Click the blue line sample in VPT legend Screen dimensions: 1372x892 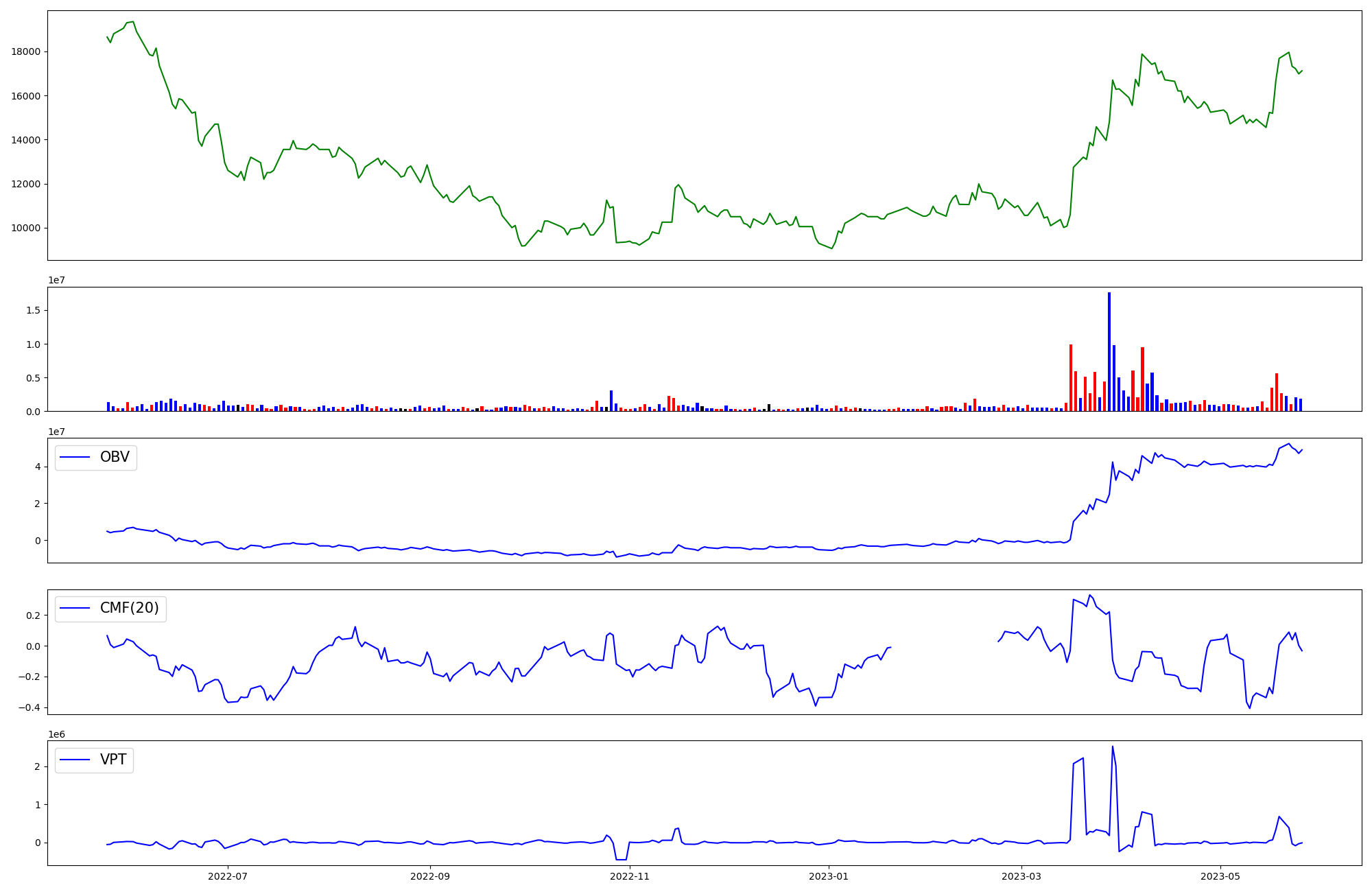pyautogui.click(x=75, y=760)
